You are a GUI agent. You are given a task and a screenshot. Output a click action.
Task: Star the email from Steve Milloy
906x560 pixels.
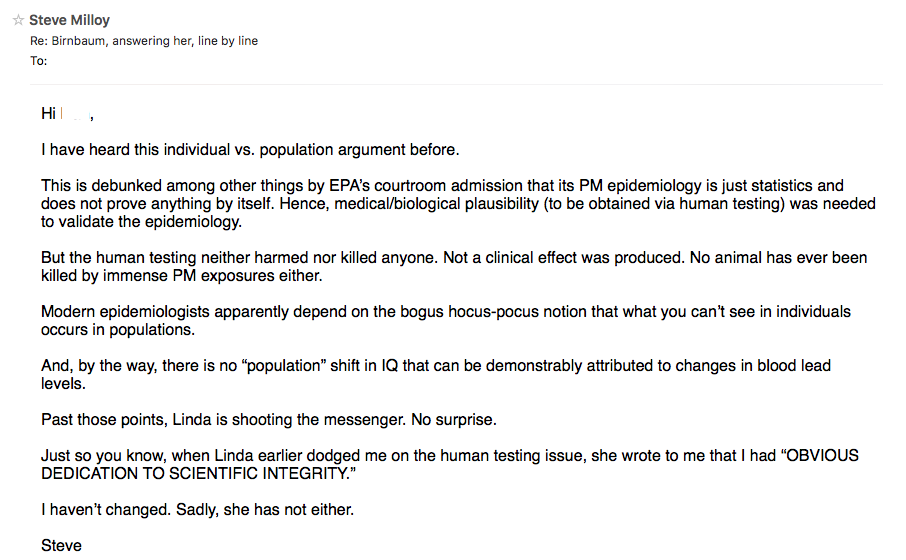[x=18, y=20]
